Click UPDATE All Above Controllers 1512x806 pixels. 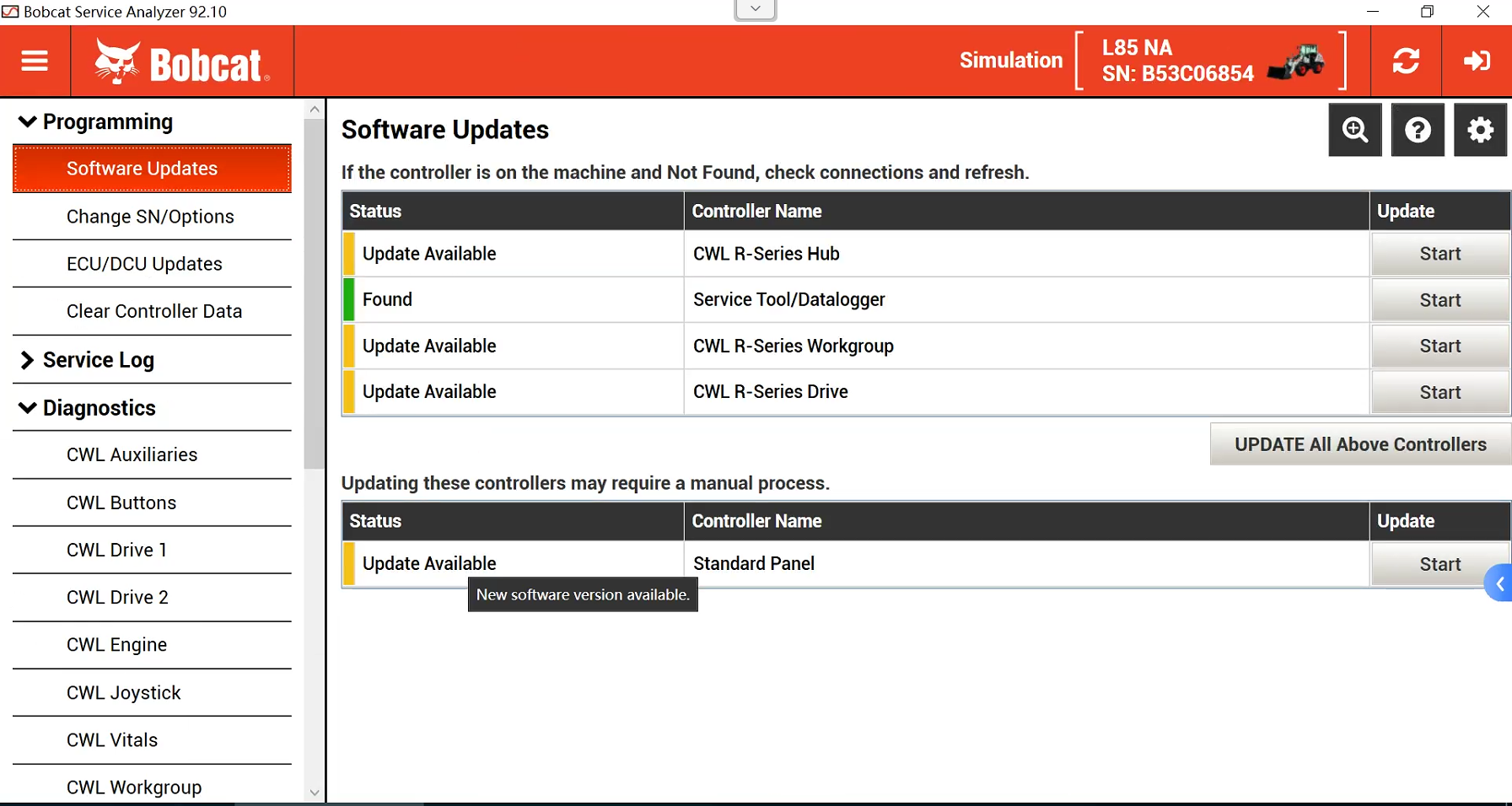[x=1360, y=444]
